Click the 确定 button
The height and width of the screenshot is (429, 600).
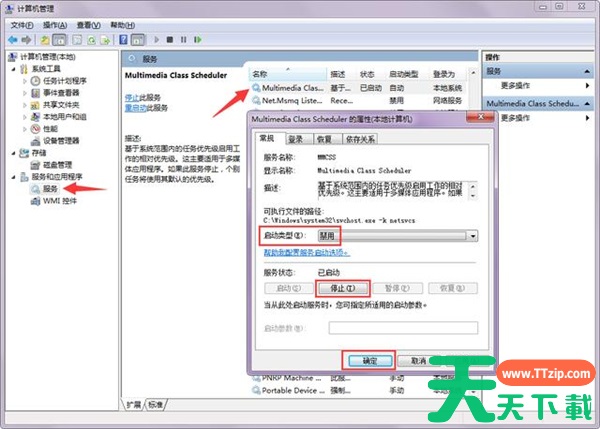coord(370,361)
